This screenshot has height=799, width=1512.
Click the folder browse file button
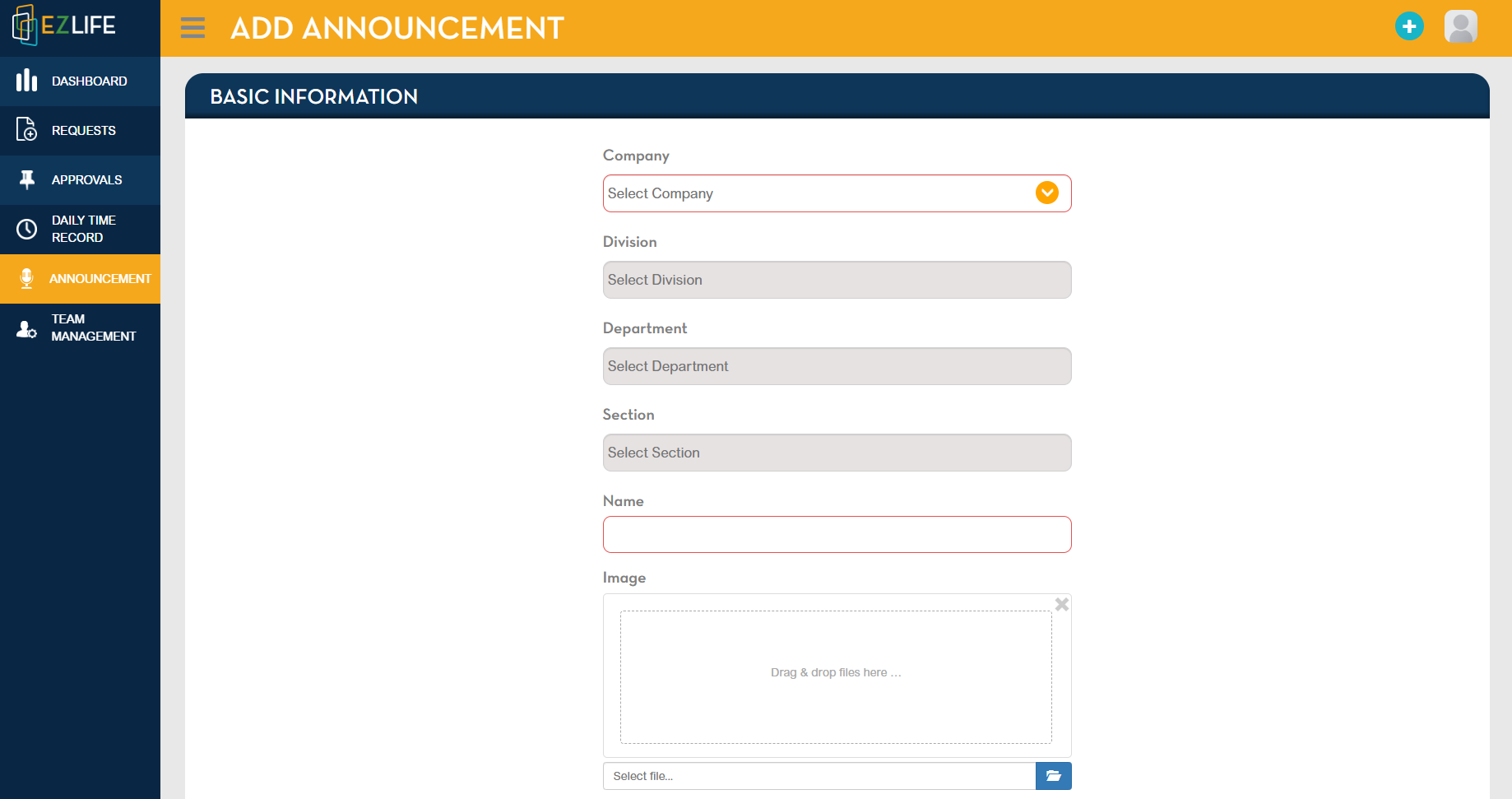1053,776
